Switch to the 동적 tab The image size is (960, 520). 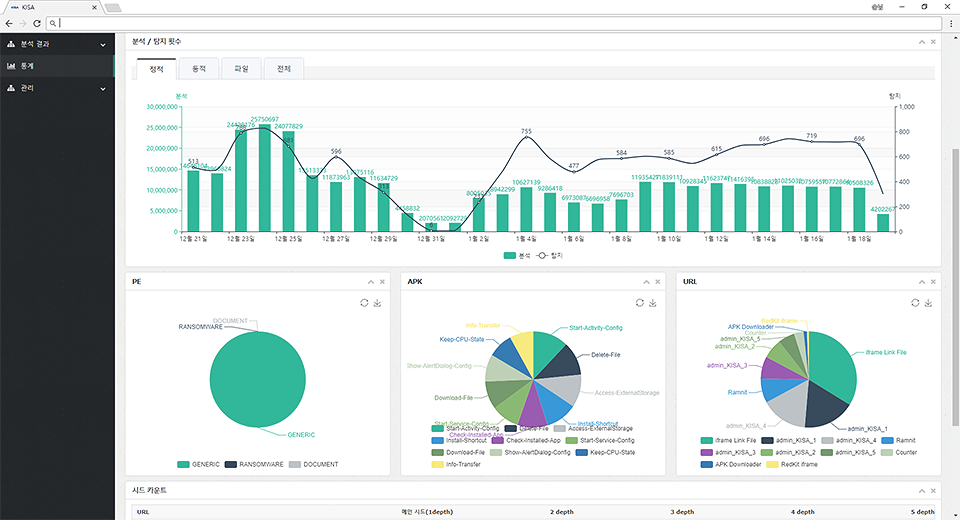point(199,68)
